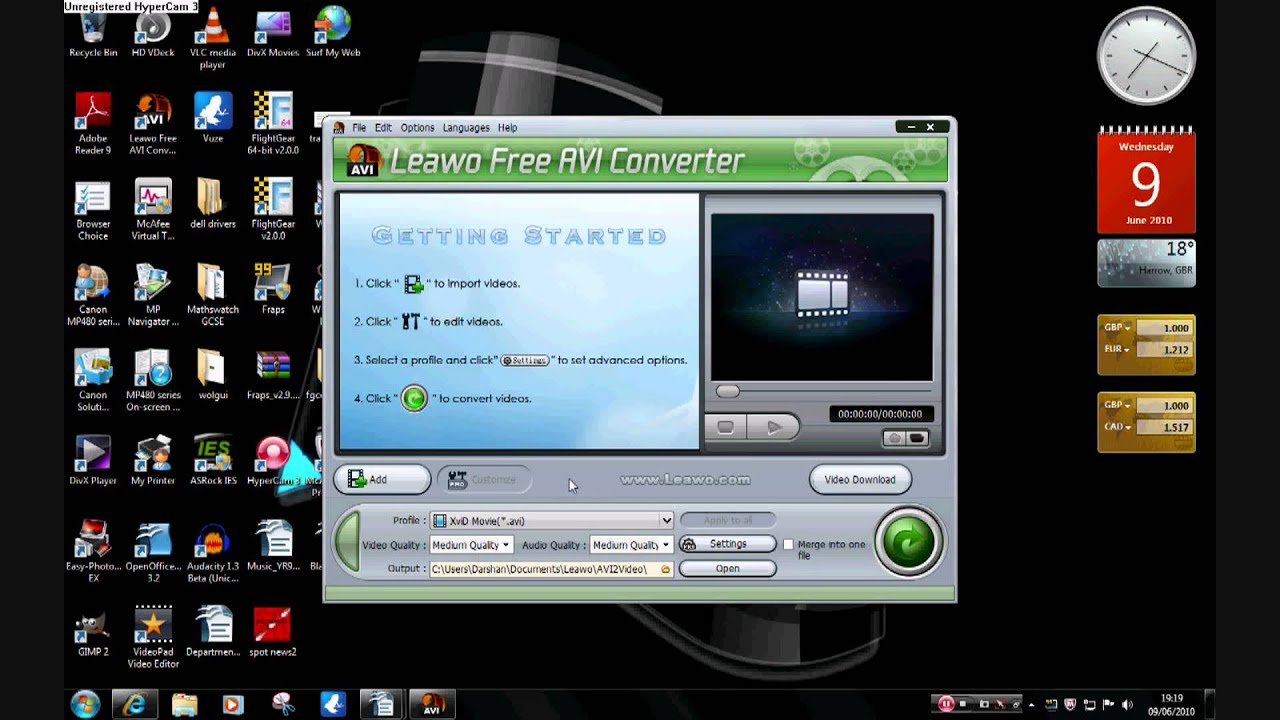The width and height of the screenshot is (1280, 720).
Task: Select wolgui folder on desktop
Action: click(213, 375)
